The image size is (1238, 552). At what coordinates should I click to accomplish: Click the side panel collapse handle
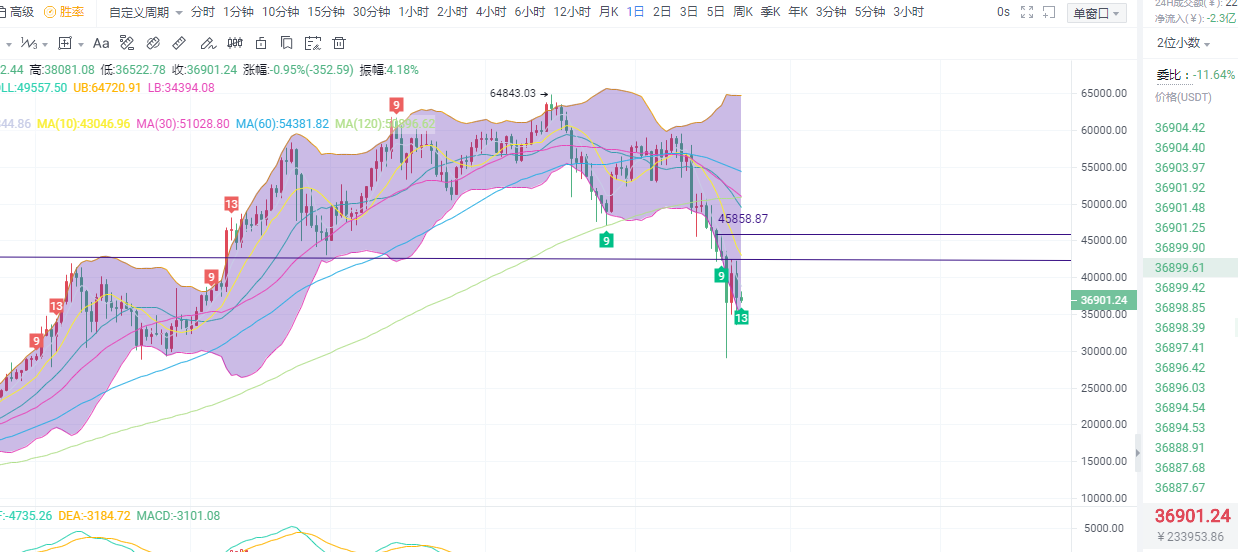(x=1137, y=452)
